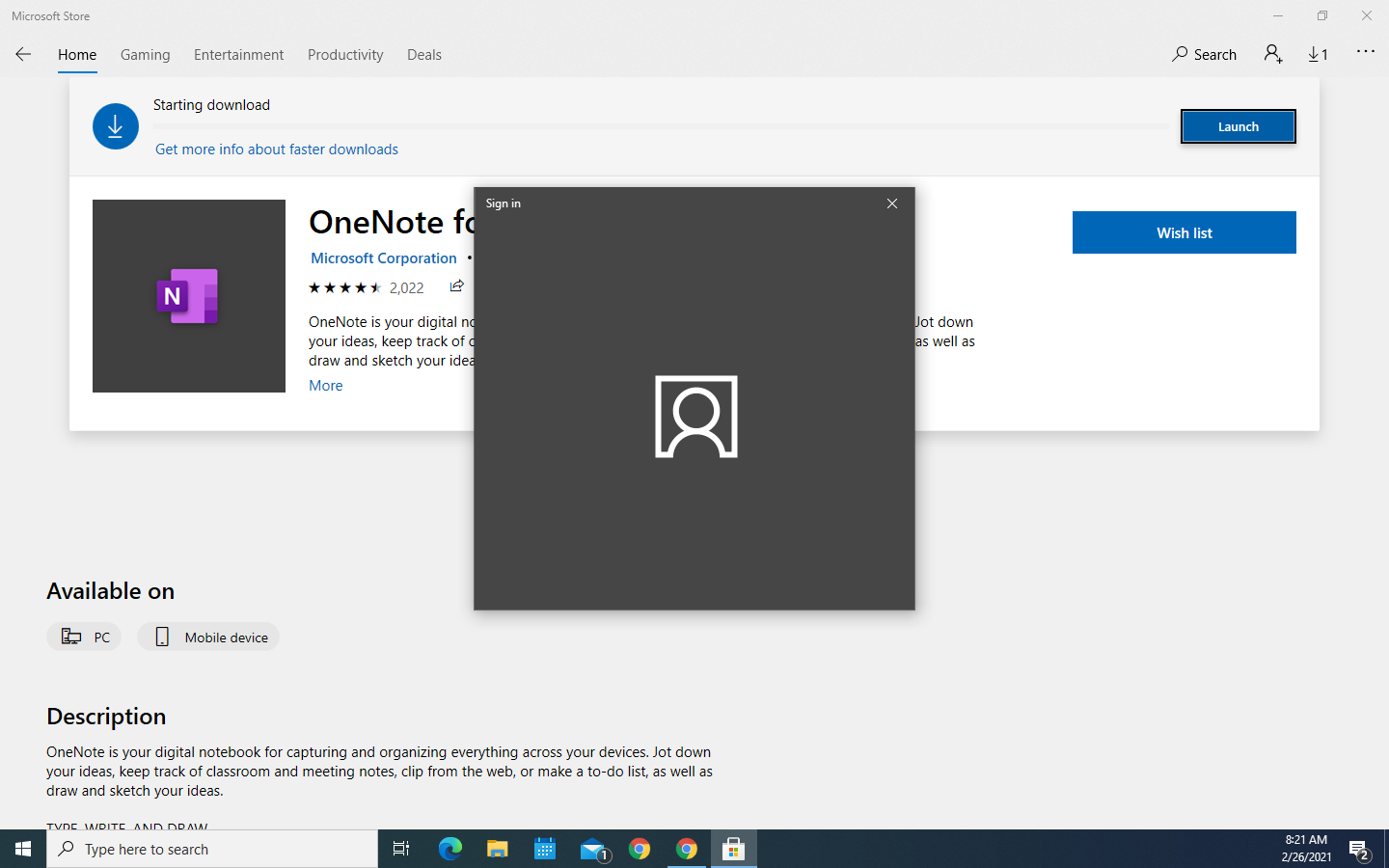Open Task View on taskbar
The image size is (1389, 868).
pos(401,849)
